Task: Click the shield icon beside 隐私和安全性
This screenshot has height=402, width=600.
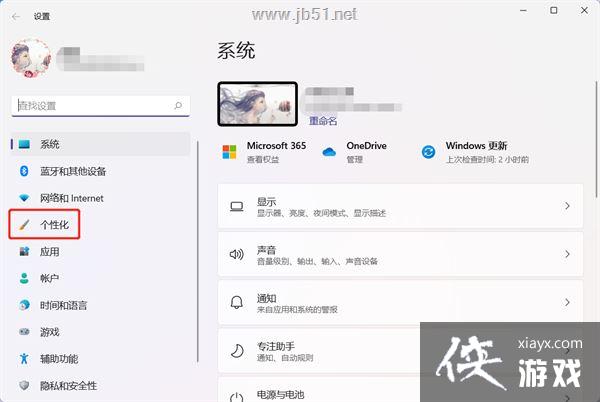Action: coord(24,385)
